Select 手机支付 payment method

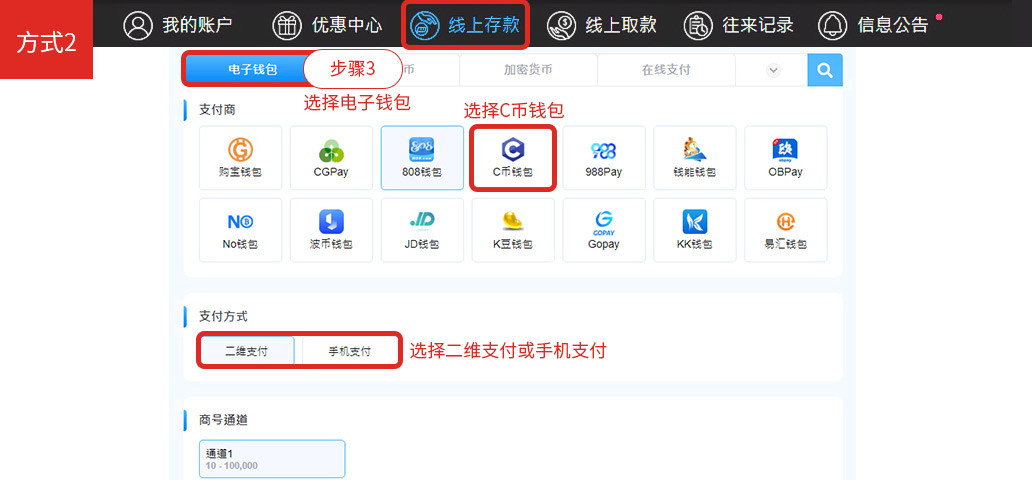pyautogui.click(x=350, y=352)
